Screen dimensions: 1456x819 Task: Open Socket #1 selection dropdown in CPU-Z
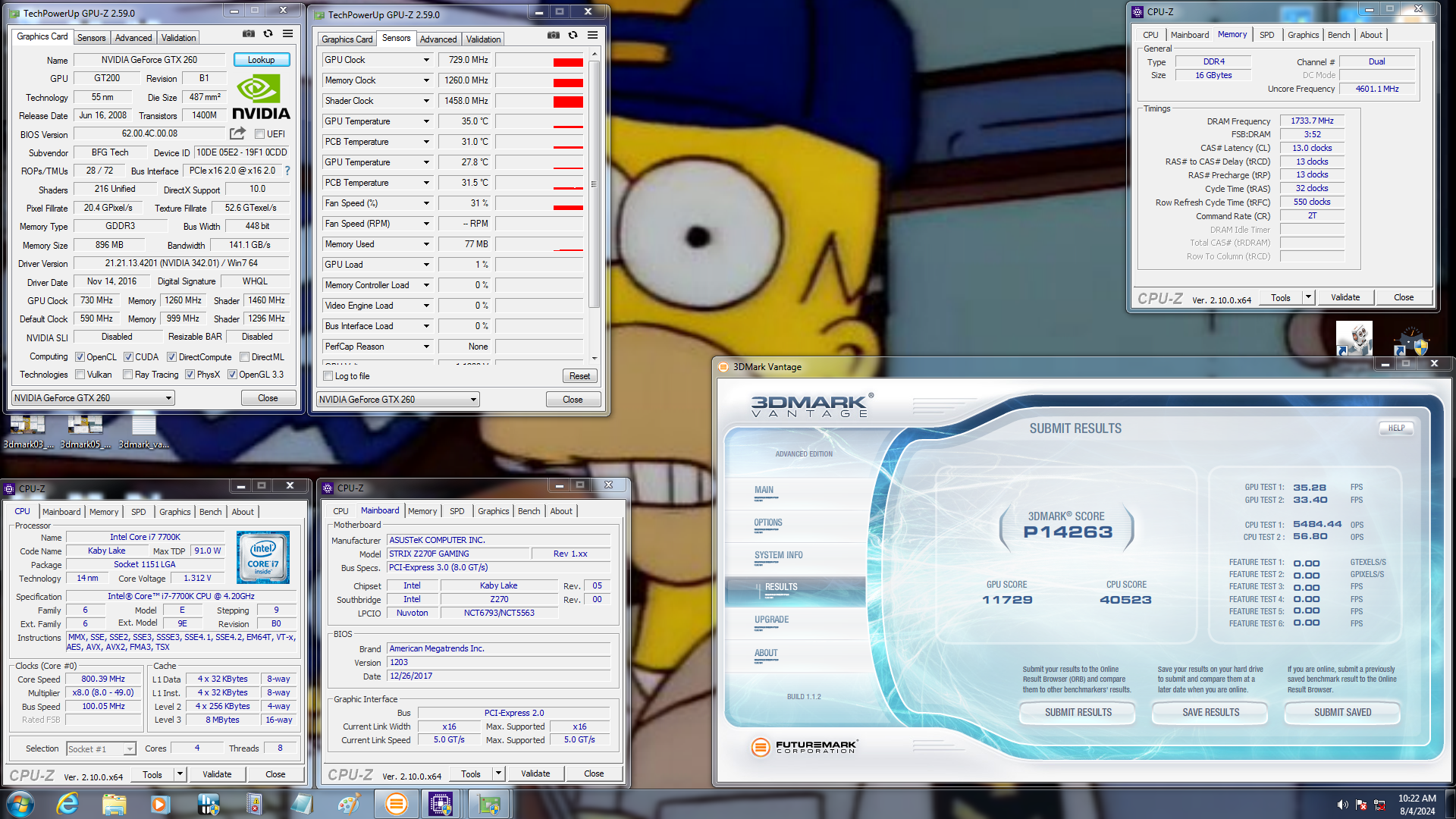pyautogui.click(x=130, y=749)
